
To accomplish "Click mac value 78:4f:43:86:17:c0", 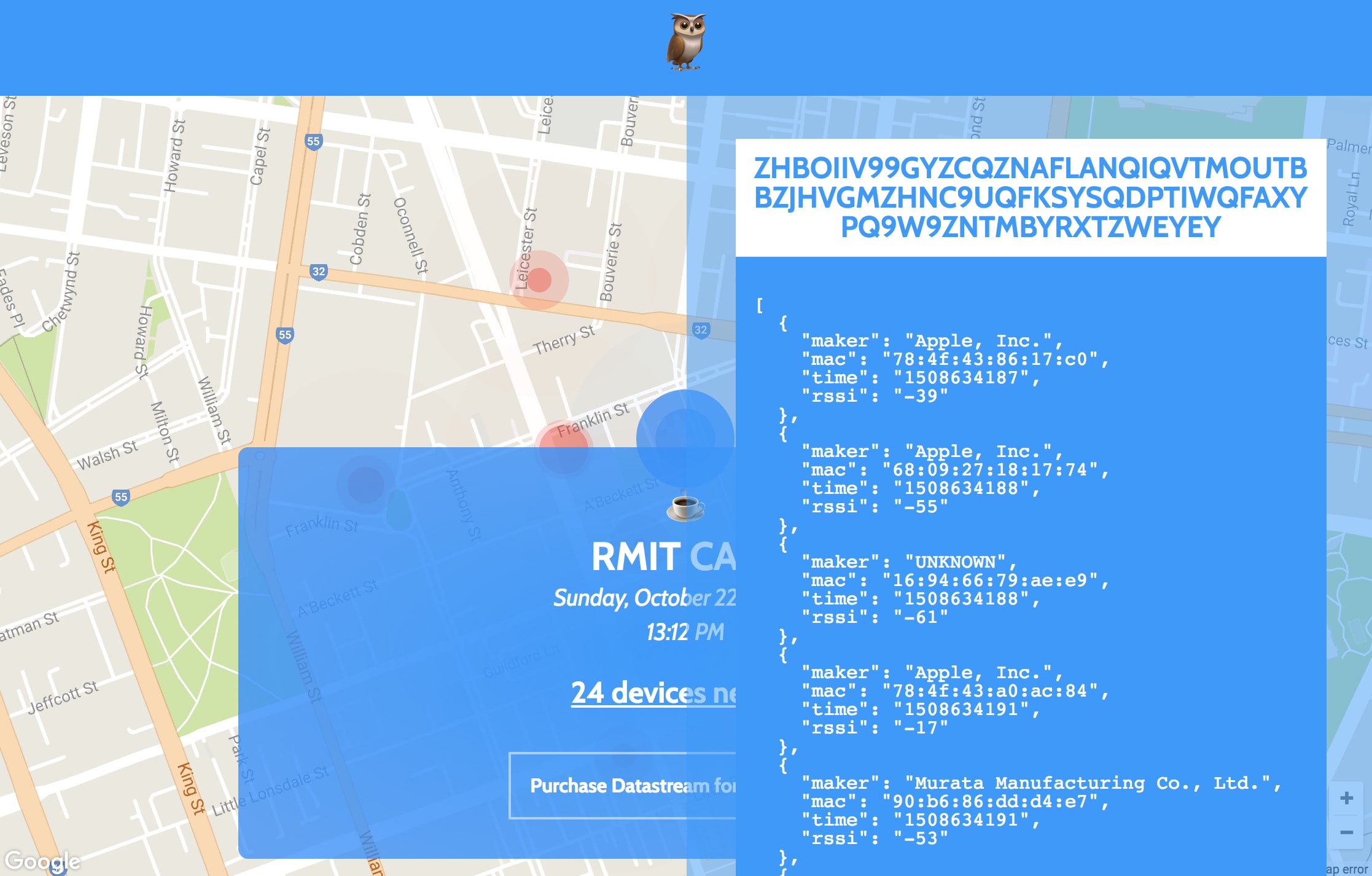I will point(989,359).
